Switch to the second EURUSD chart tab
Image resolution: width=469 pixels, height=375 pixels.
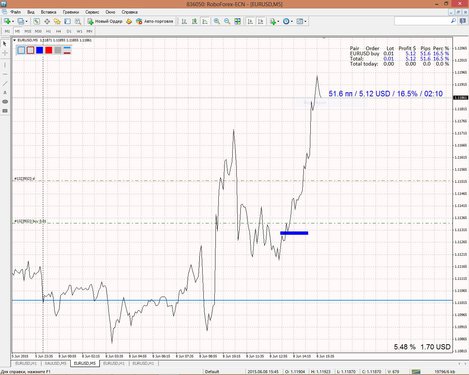pyautogui.click(x=56, y=363)
